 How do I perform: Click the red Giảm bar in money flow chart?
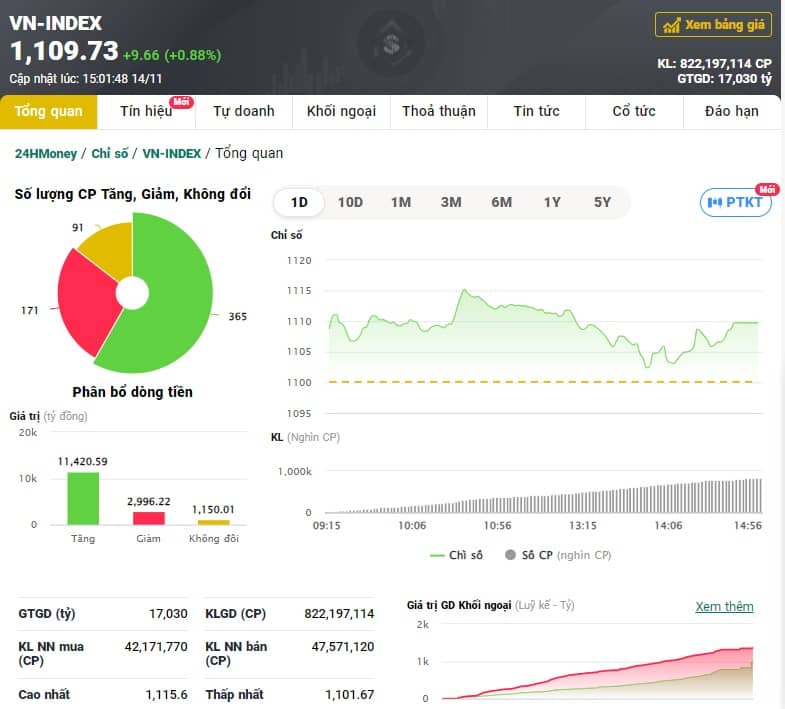[149, 518]
